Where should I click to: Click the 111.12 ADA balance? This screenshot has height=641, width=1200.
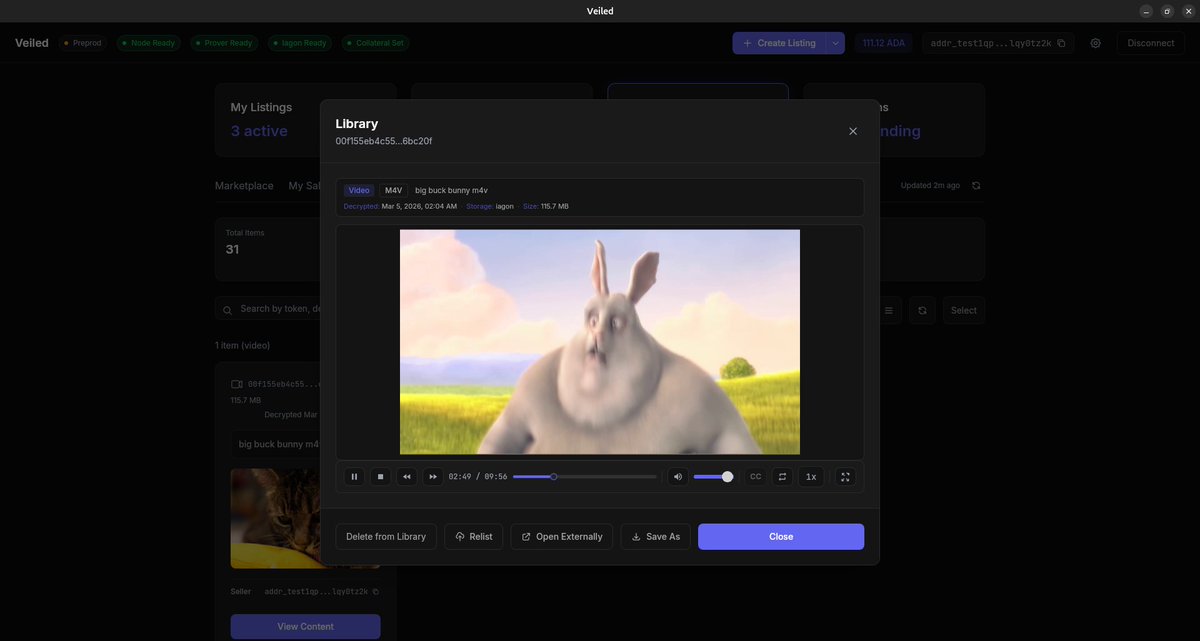884,43
